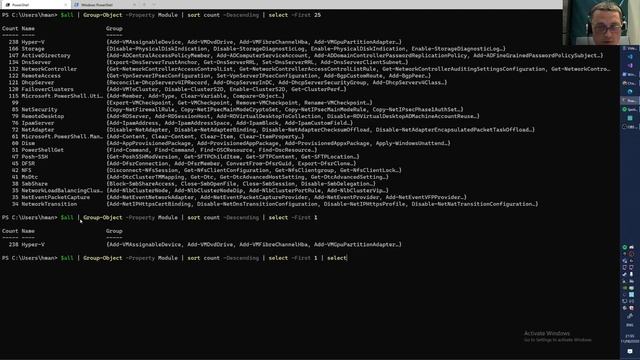Click the count value 99 row
The image size is (640, 360).
[187, 103]
